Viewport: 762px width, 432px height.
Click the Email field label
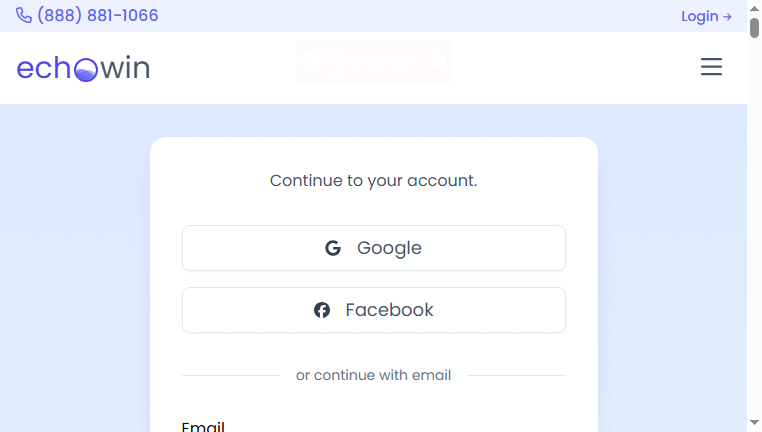(203, 426)
